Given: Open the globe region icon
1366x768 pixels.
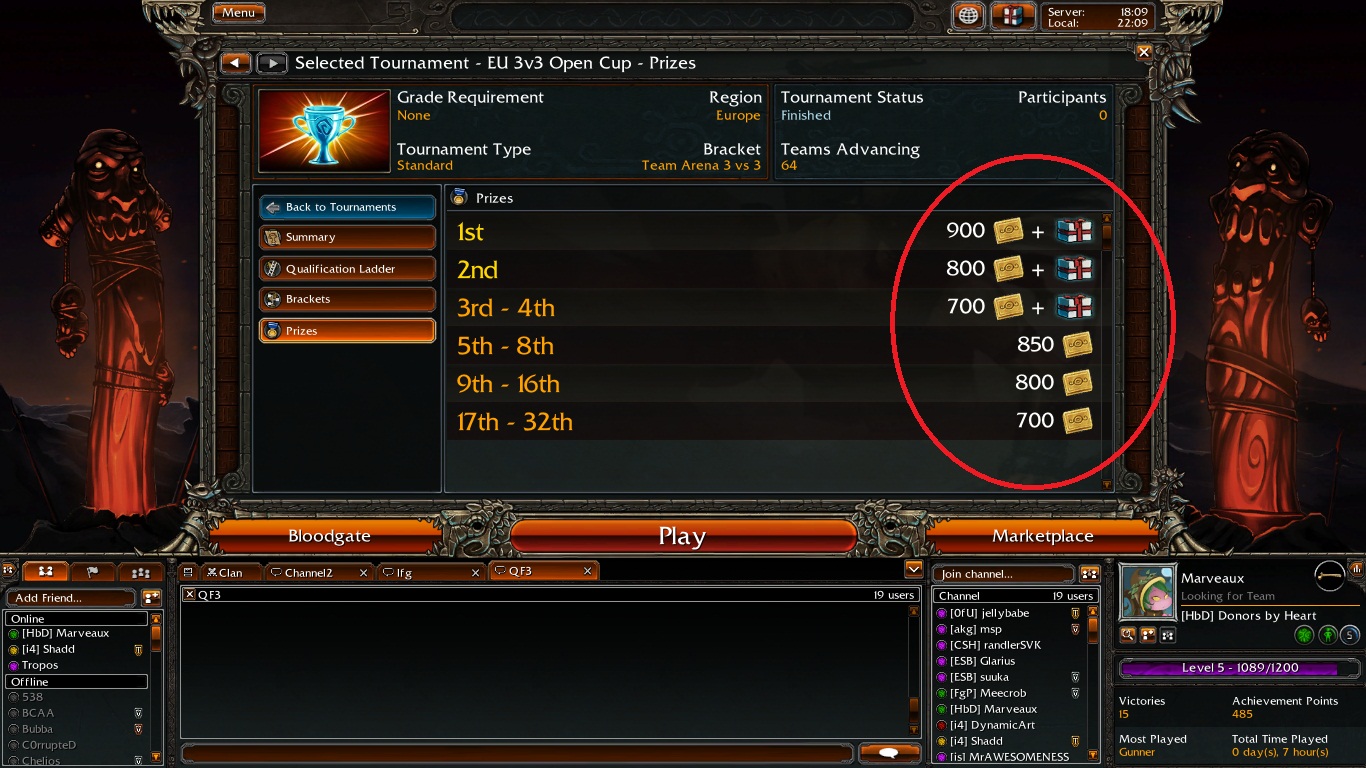Looking at the screenshot, I should click(x=967, y=15).
